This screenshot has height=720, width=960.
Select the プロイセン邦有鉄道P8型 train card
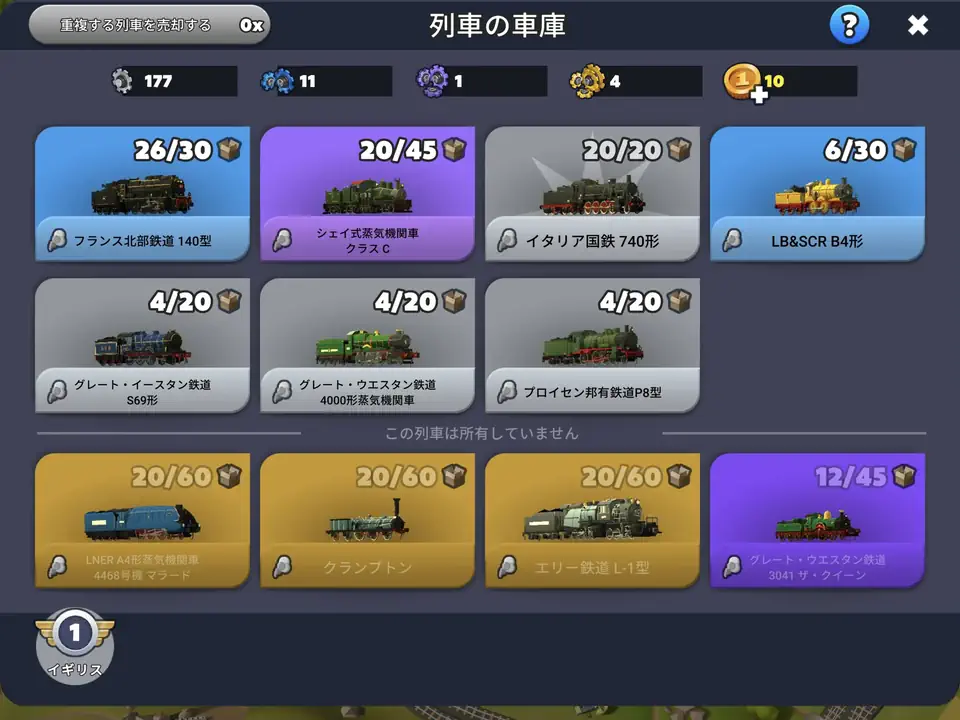(593, 345)
